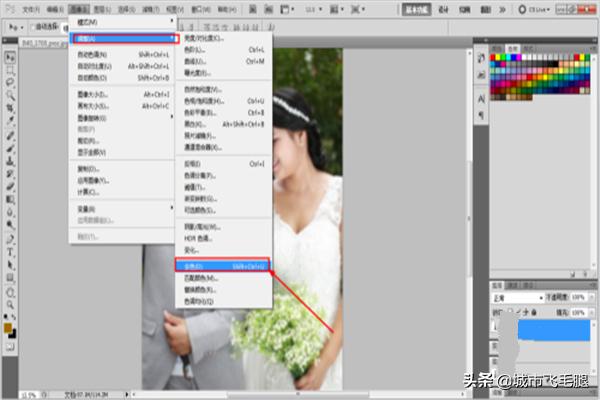Toggle lock position in Layers panel
The width and height of the screenshot is (600, 400).
pos(526,312)
